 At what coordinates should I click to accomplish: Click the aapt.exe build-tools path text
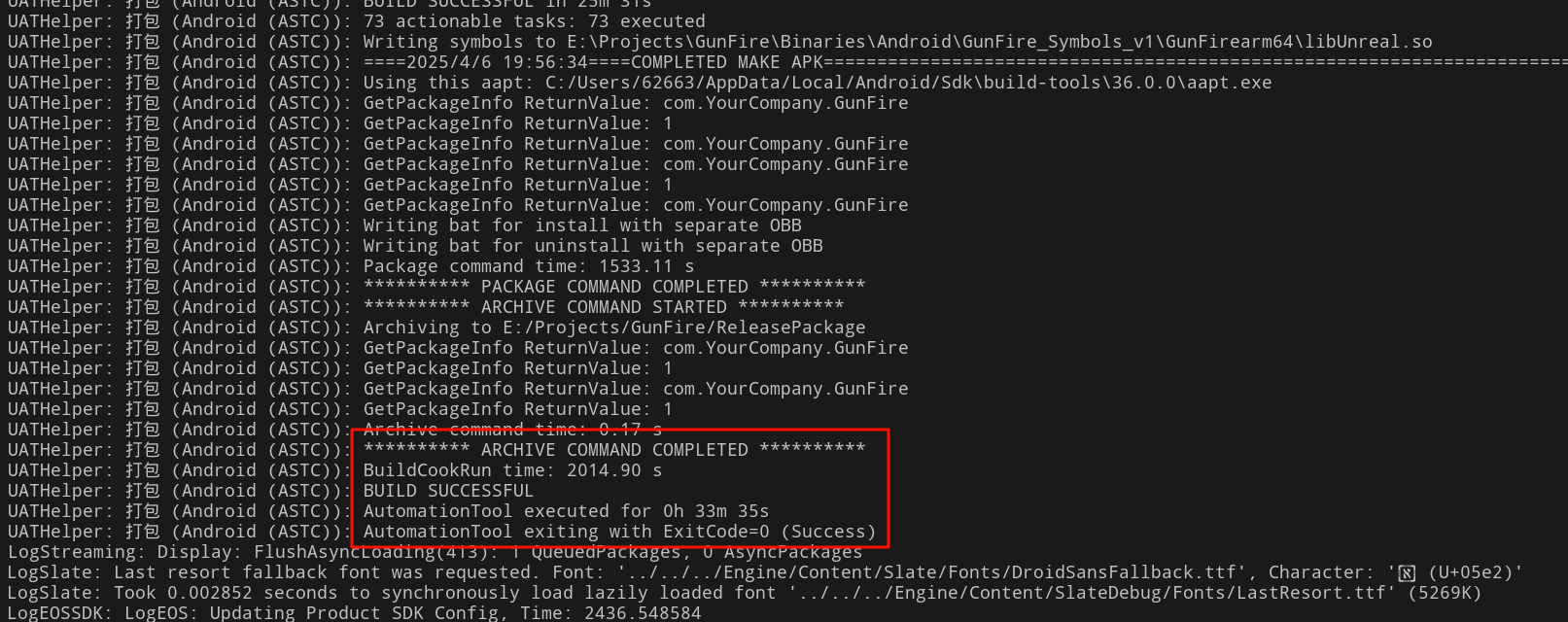tap(908, 83)
